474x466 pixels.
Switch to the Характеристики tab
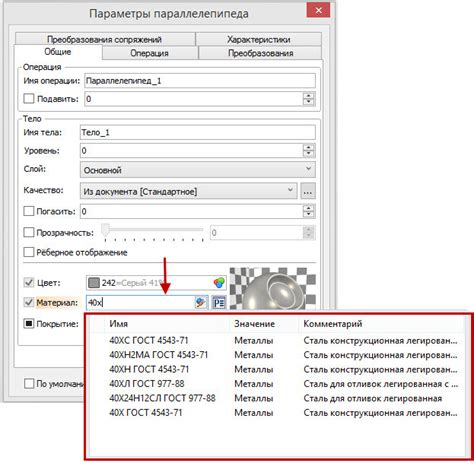pos(258,39)
